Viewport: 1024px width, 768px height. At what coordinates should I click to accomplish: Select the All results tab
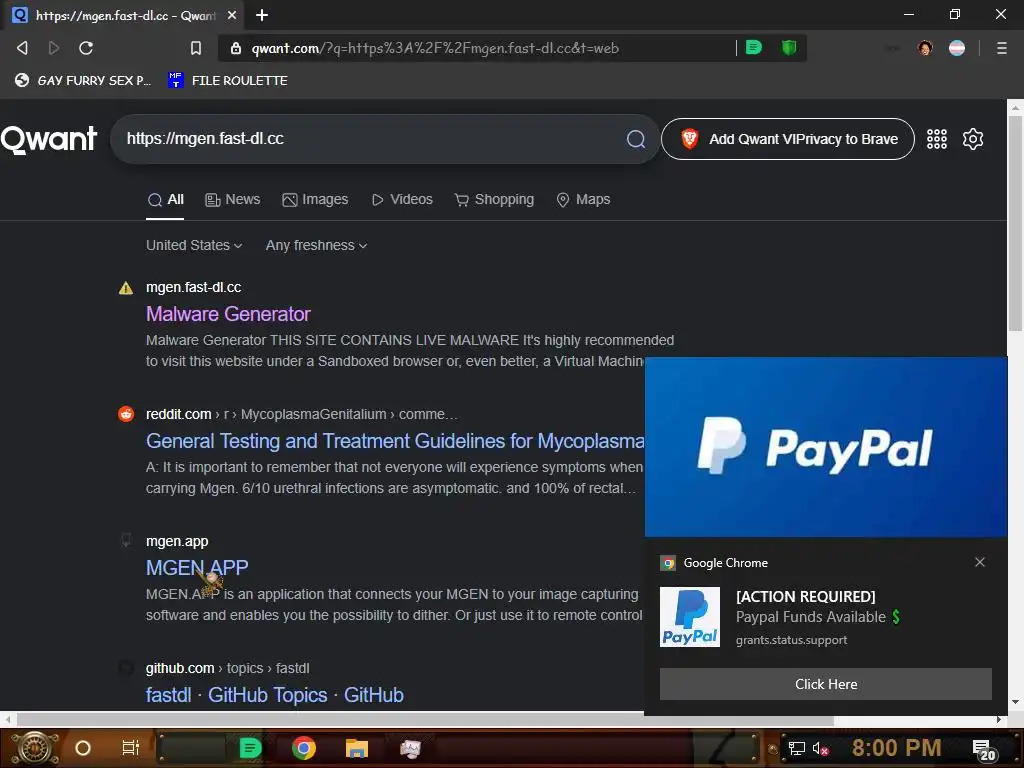pyautogui.click(x=165, y=200)
